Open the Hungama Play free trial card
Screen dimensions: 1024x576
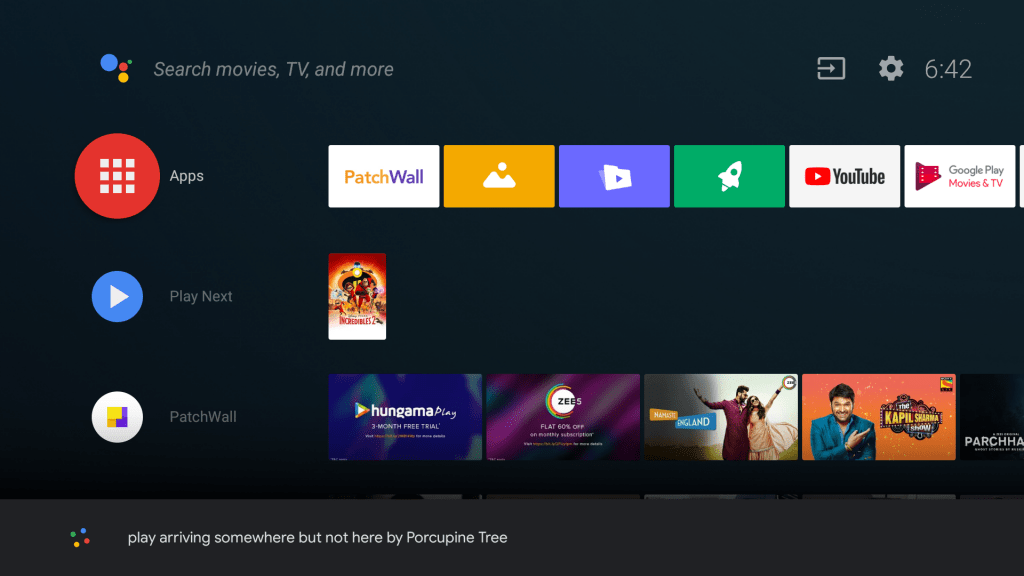click(405, 417)
